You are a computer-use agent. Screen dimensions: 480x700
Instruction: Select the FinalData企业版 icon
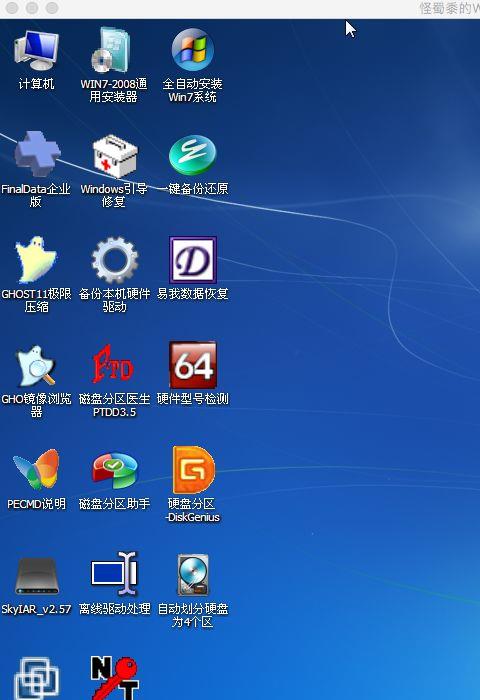[x=36, y=154]
